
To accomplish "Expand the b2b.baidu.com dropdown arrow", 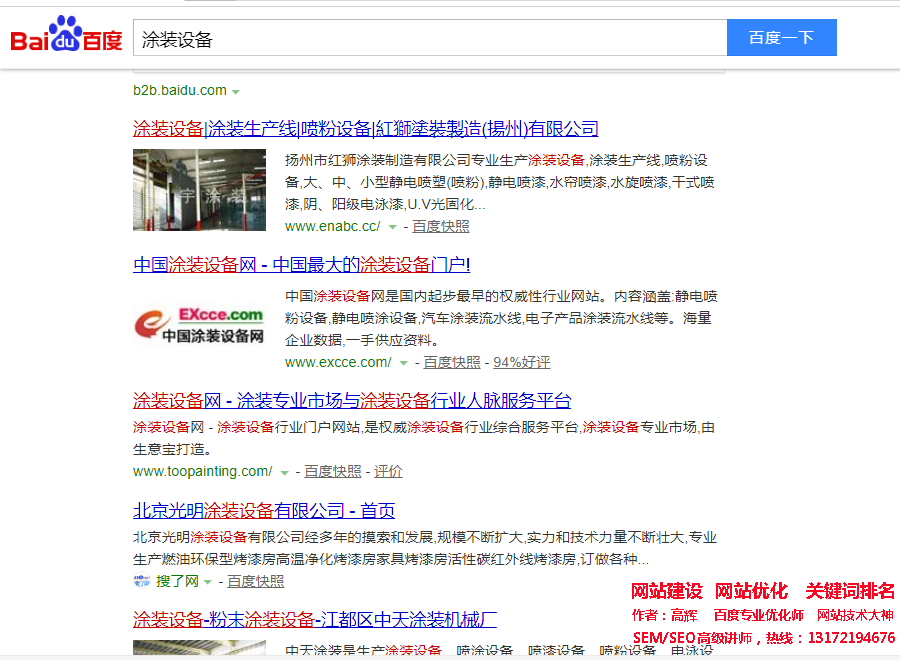I will tap(236, 92).
